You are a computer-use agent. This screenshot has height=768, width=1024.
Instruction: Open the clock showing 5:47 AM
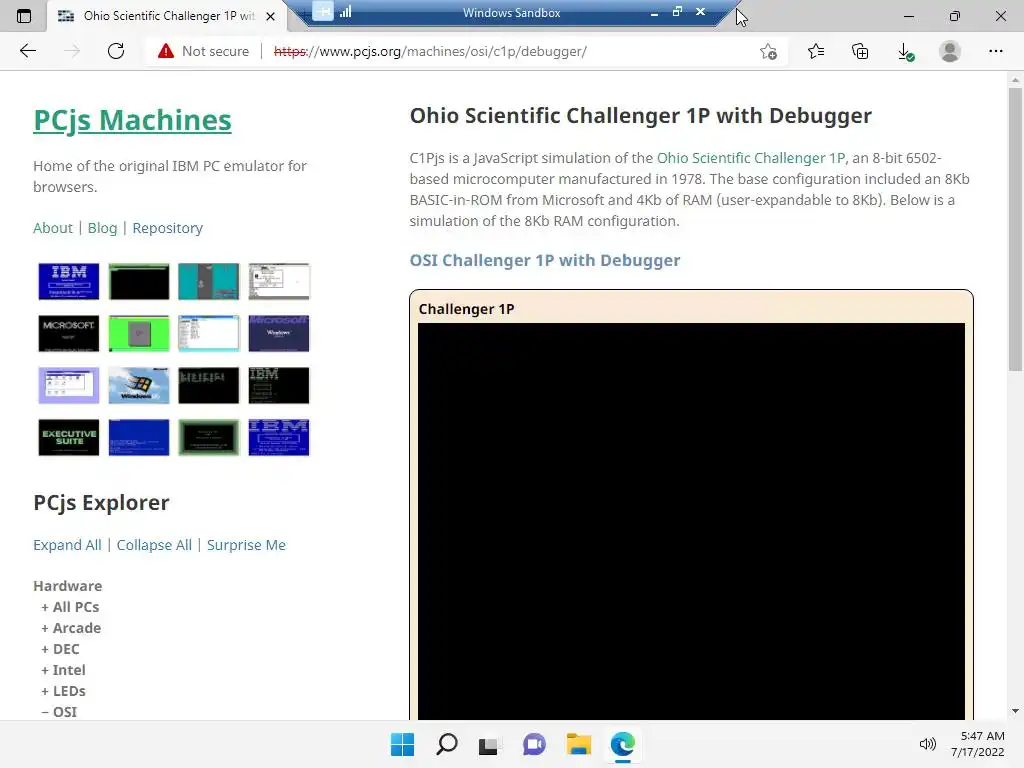tap(978, 744)
